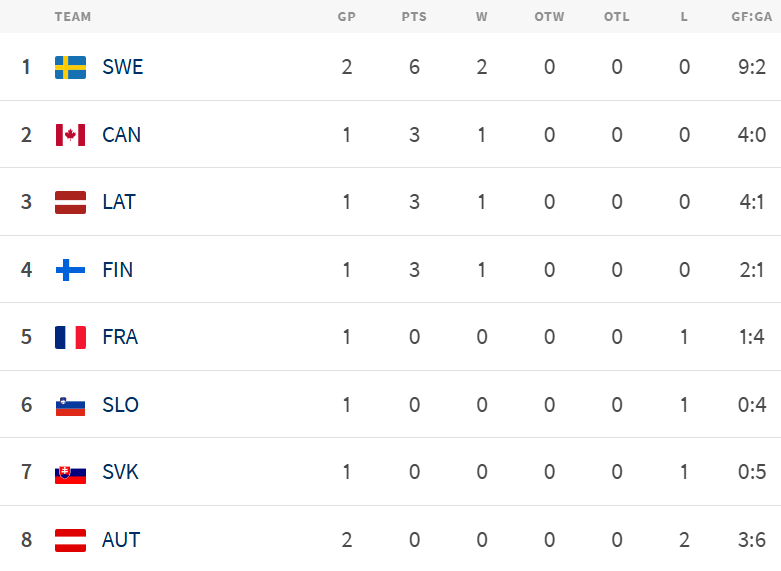Click the TEAM column header
This screenshot has height=571, width=781.
pyautogui.click(x=73, y=17)
